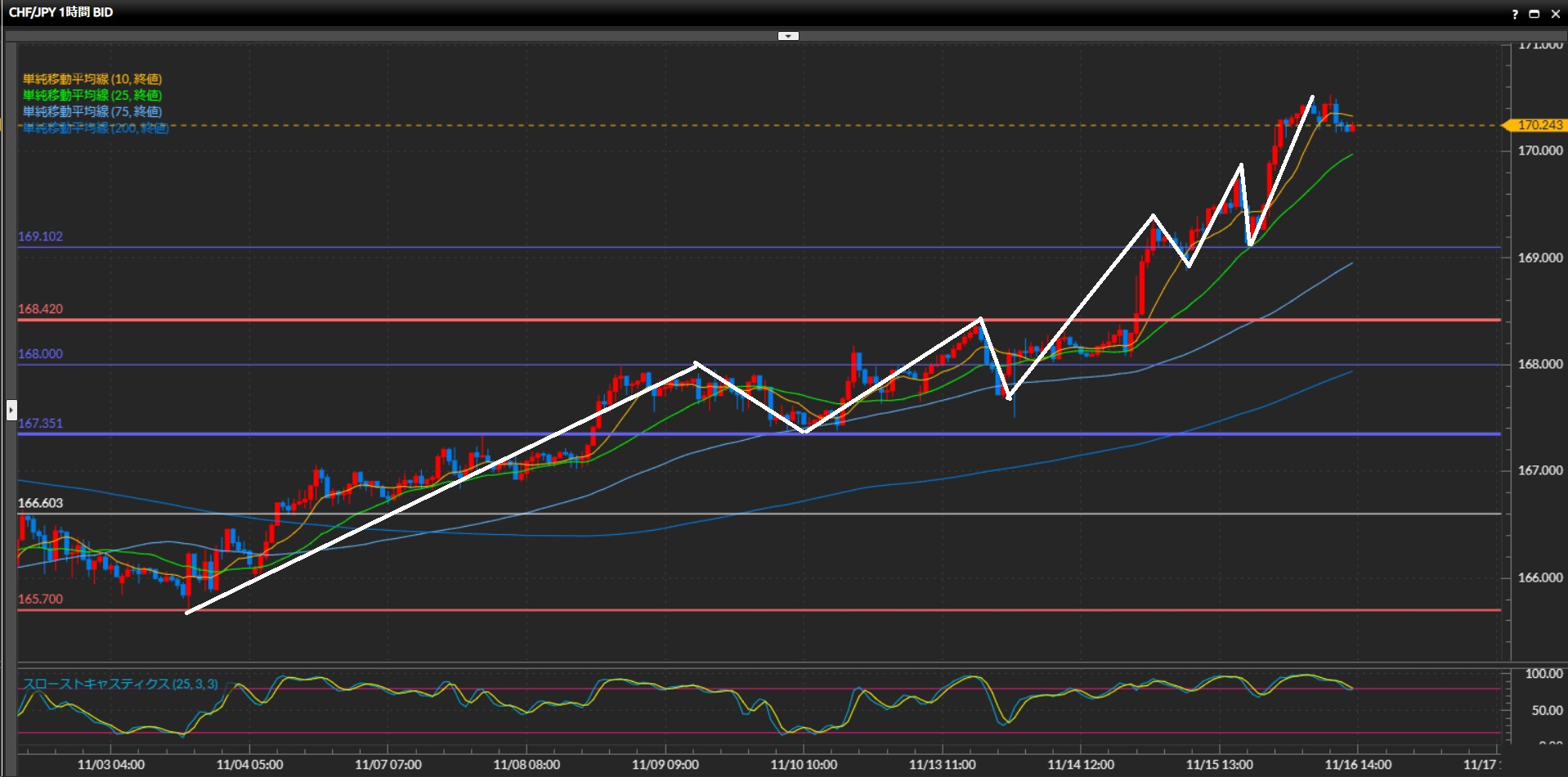Select the 168.420 red horizontal line label
Viewport: 1568px width, 777px height.
tap(41, 309)
